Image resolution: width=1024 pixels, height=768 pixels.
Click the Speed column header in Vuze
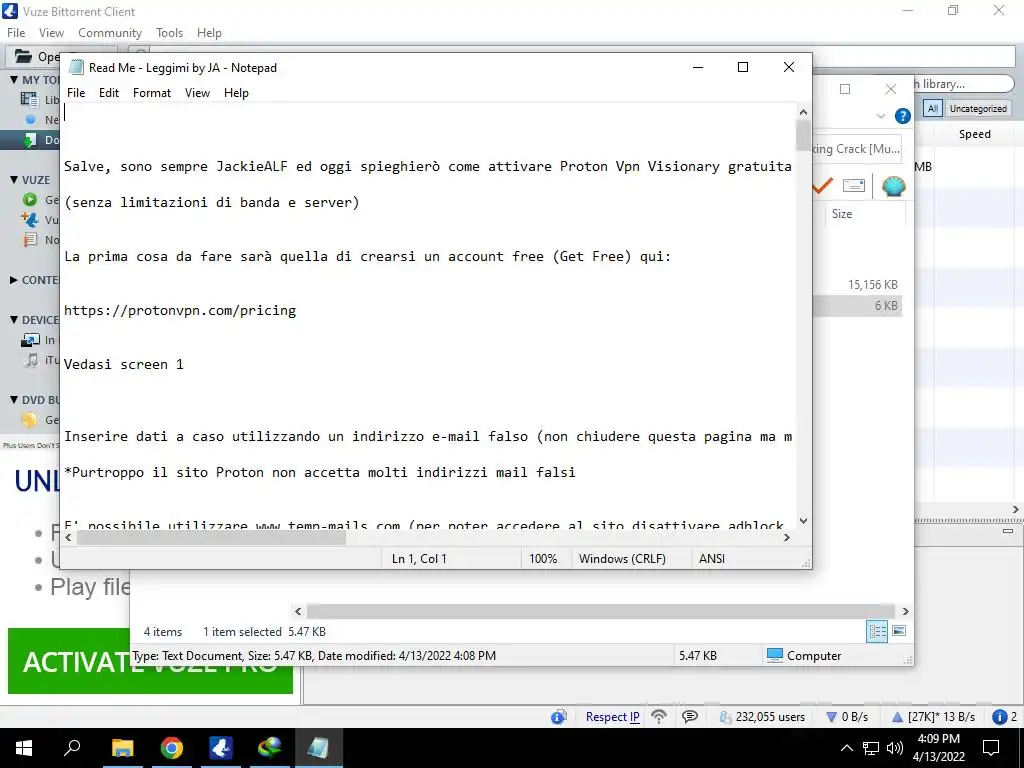(x=974, y=134)
